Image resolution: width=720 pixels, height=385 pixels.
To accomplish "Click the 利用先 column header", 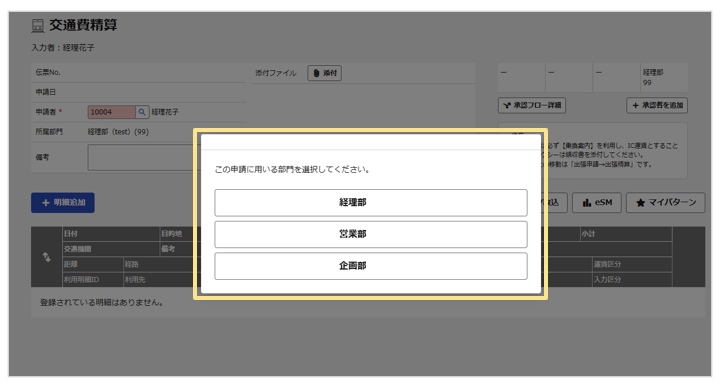I will point(135,279).
